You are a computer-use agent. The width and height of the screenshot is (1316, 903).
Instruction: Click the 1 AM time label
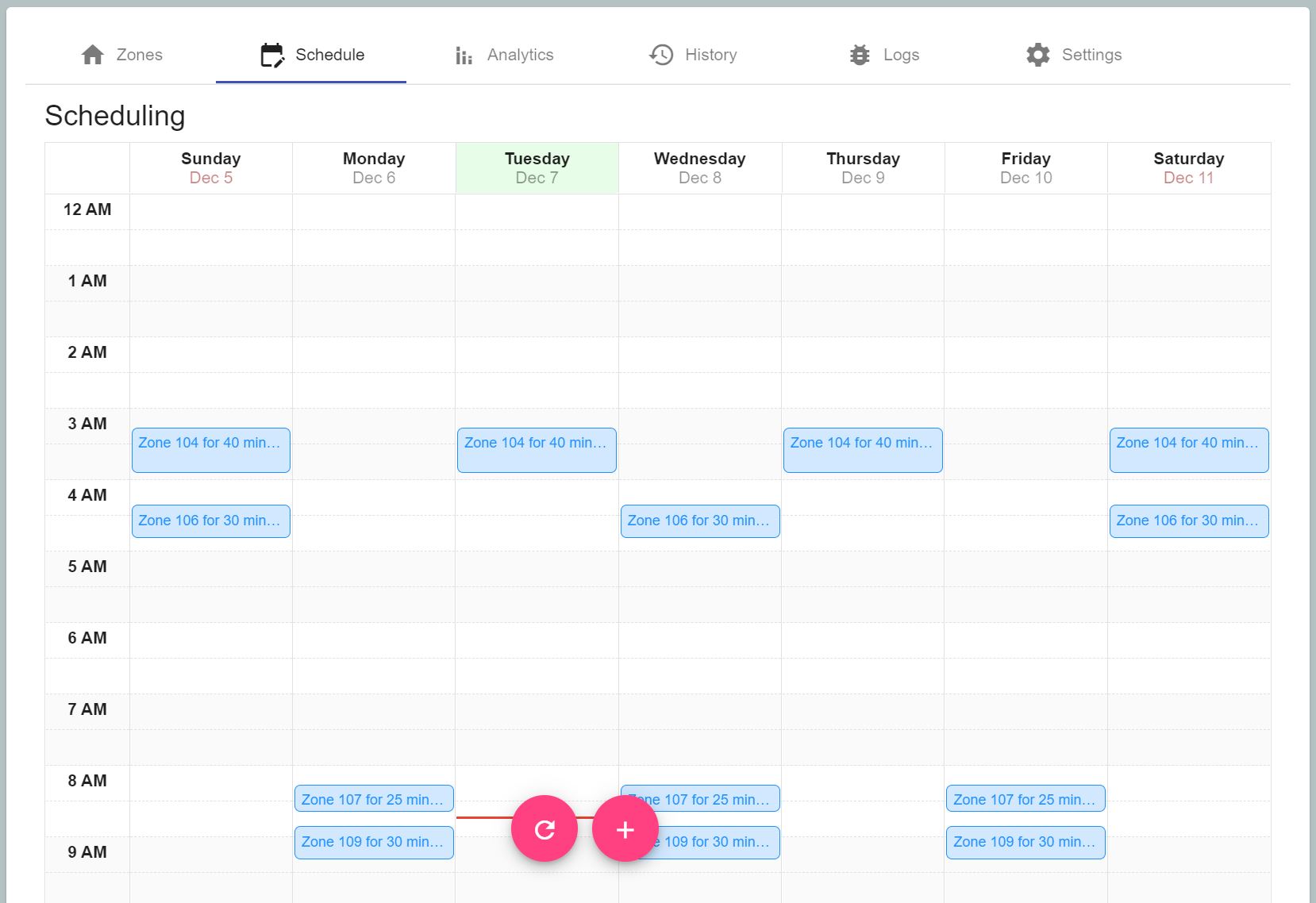(x=87, y=281)
